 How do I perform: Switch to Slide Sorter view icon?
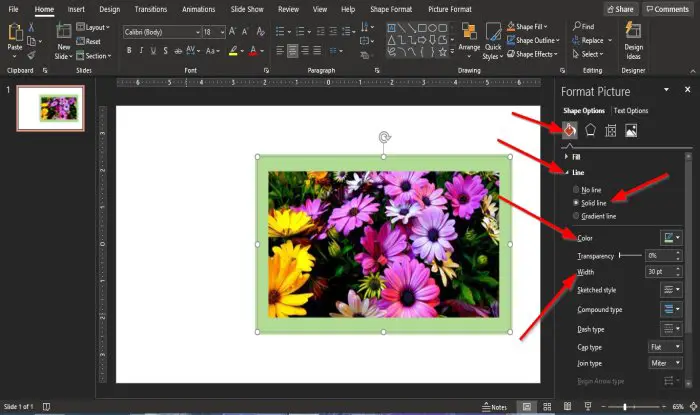pos(547,407)
